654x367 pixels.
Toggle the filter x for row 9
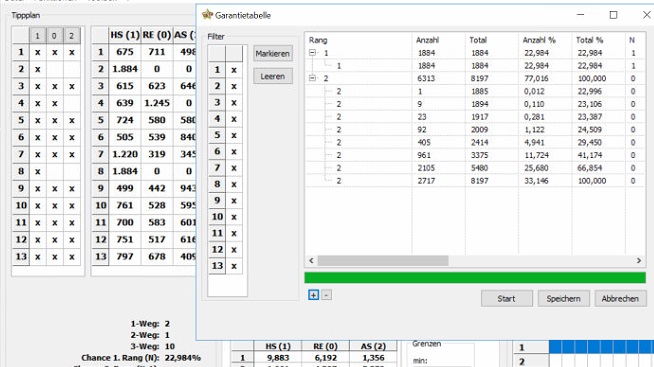point(234,201)
